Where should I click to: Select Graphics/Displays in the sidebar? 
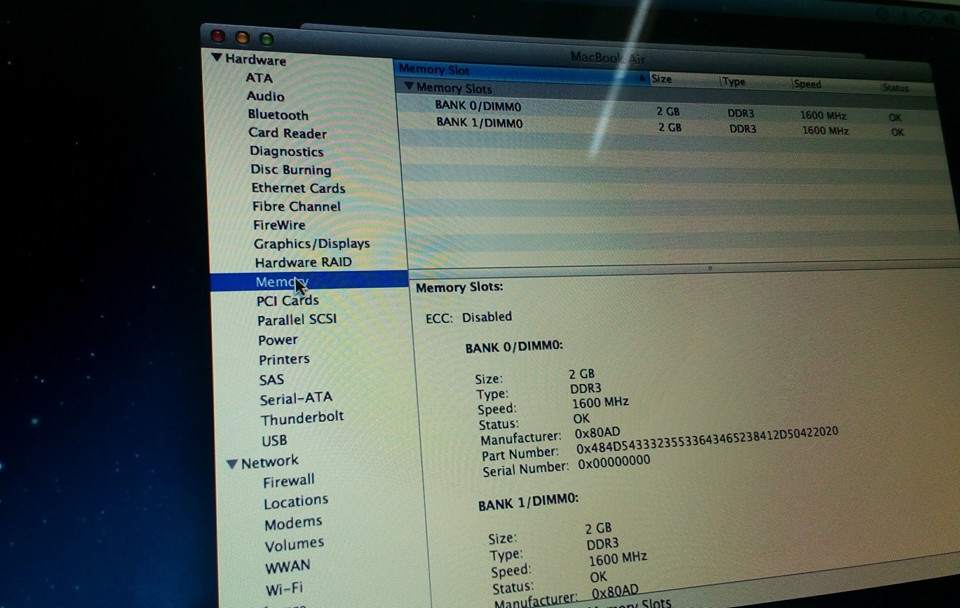tap(311, 243)
